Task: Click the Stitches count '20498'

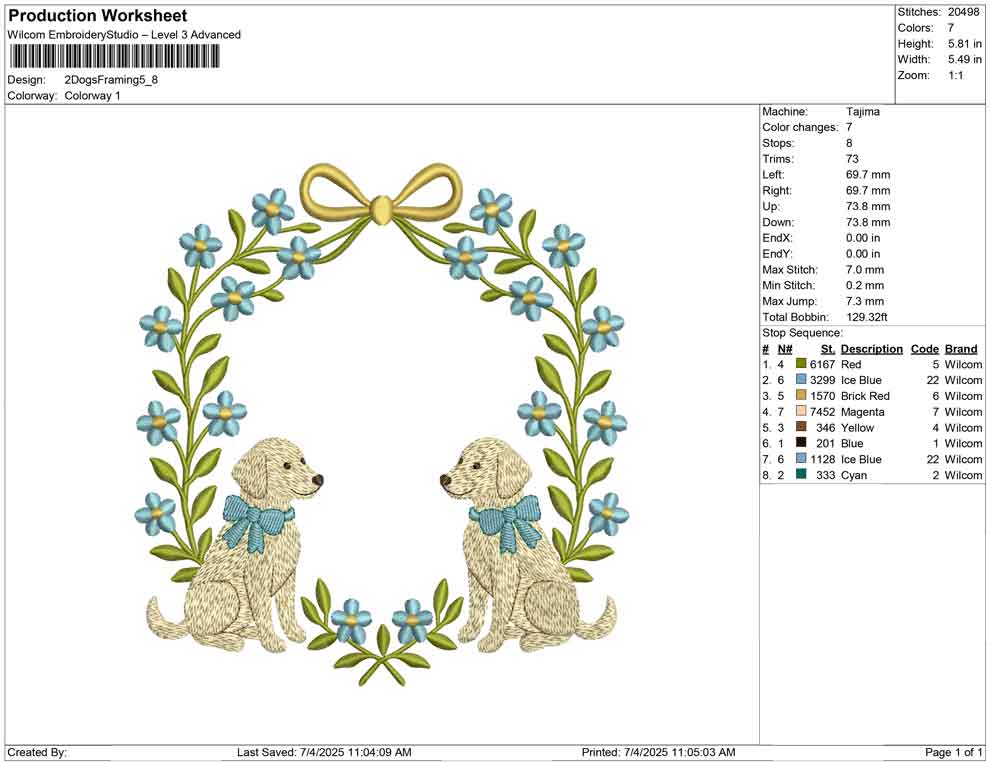Action: click(x=963, y=12)
